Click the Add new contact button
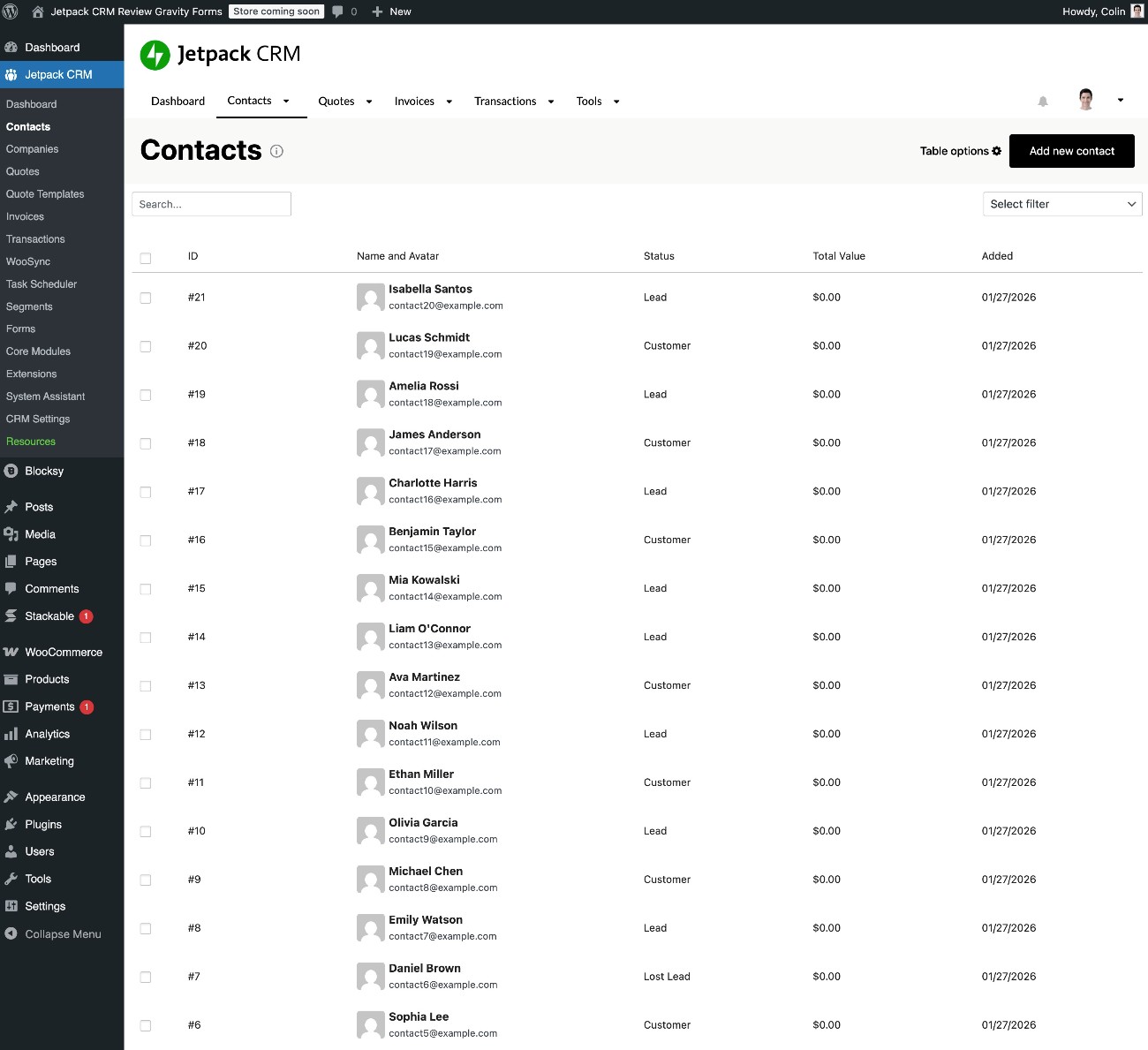Screen dimensions: 1148x1050 click(1071, 151)
